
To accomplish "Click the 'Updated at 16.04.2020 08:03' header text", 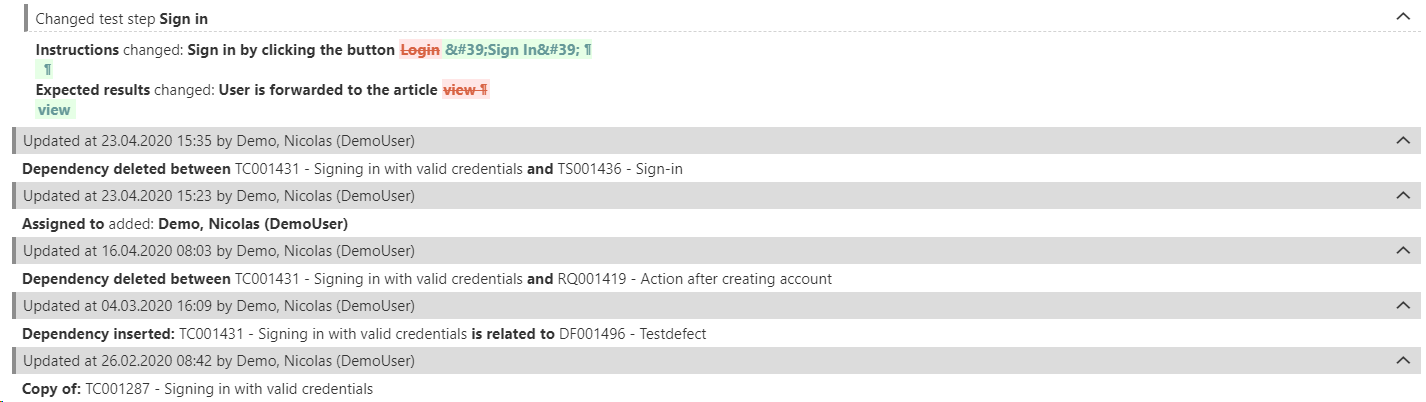I will point(219,251).
